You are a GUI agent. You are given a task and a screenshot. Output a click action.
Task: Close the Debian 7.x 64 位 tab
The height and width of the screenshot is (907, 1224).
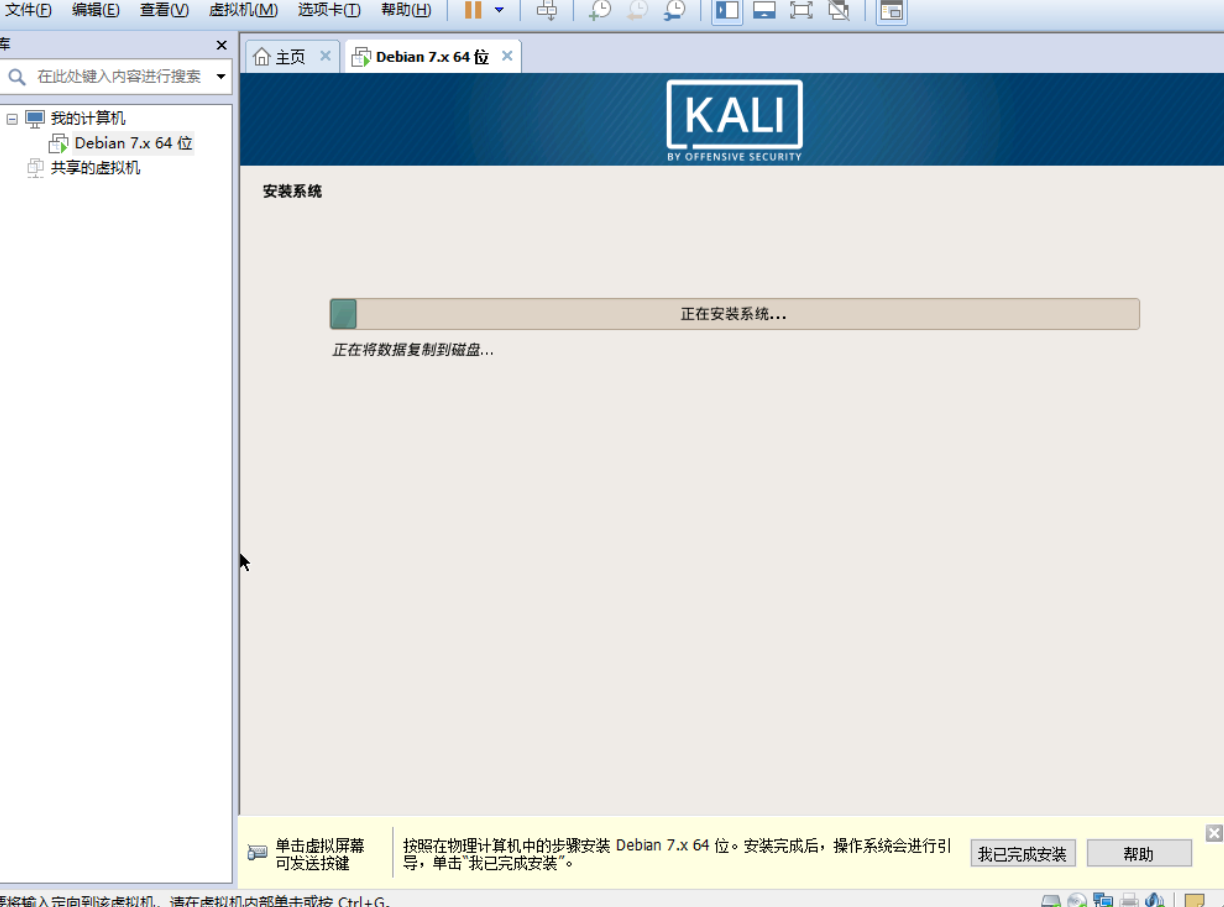(507, 56)
